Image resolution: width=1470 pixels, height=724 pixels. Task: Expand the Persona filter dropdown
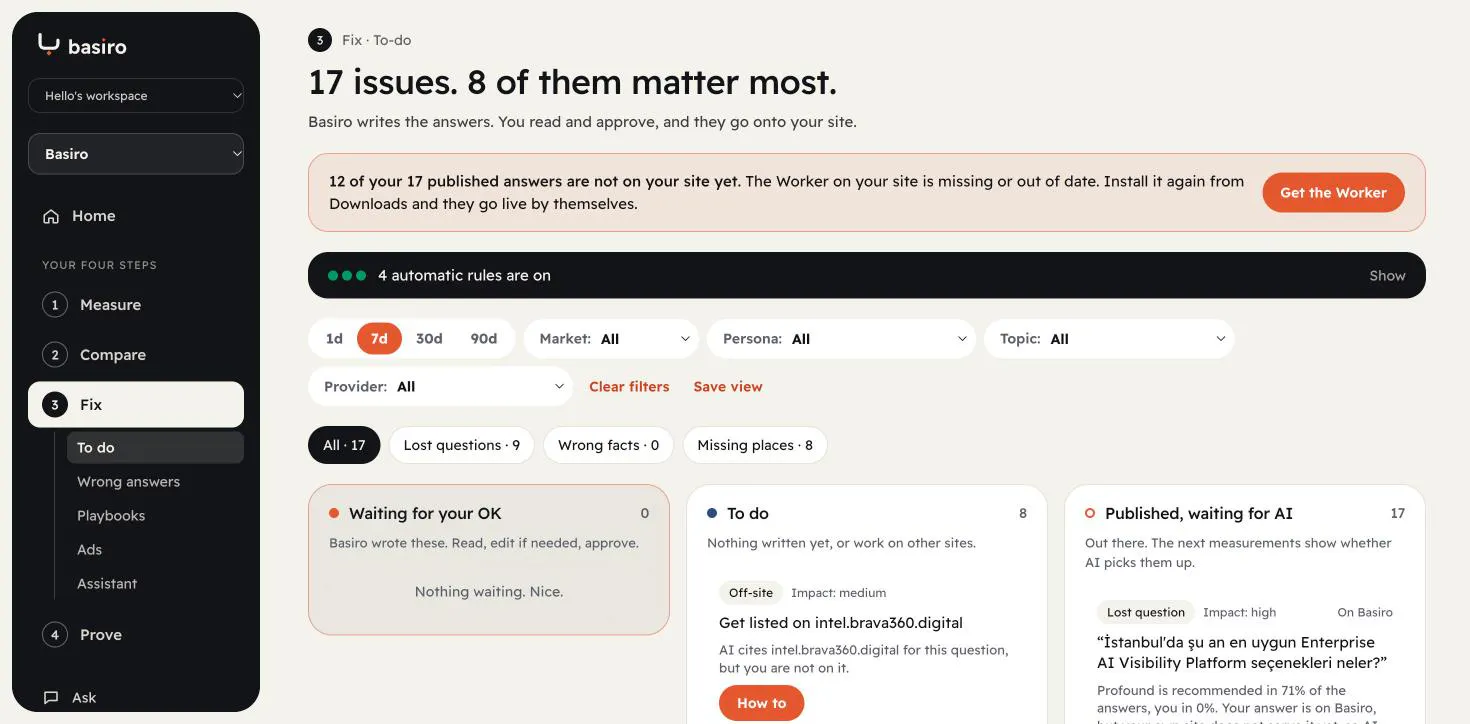[x=841, y=339]
